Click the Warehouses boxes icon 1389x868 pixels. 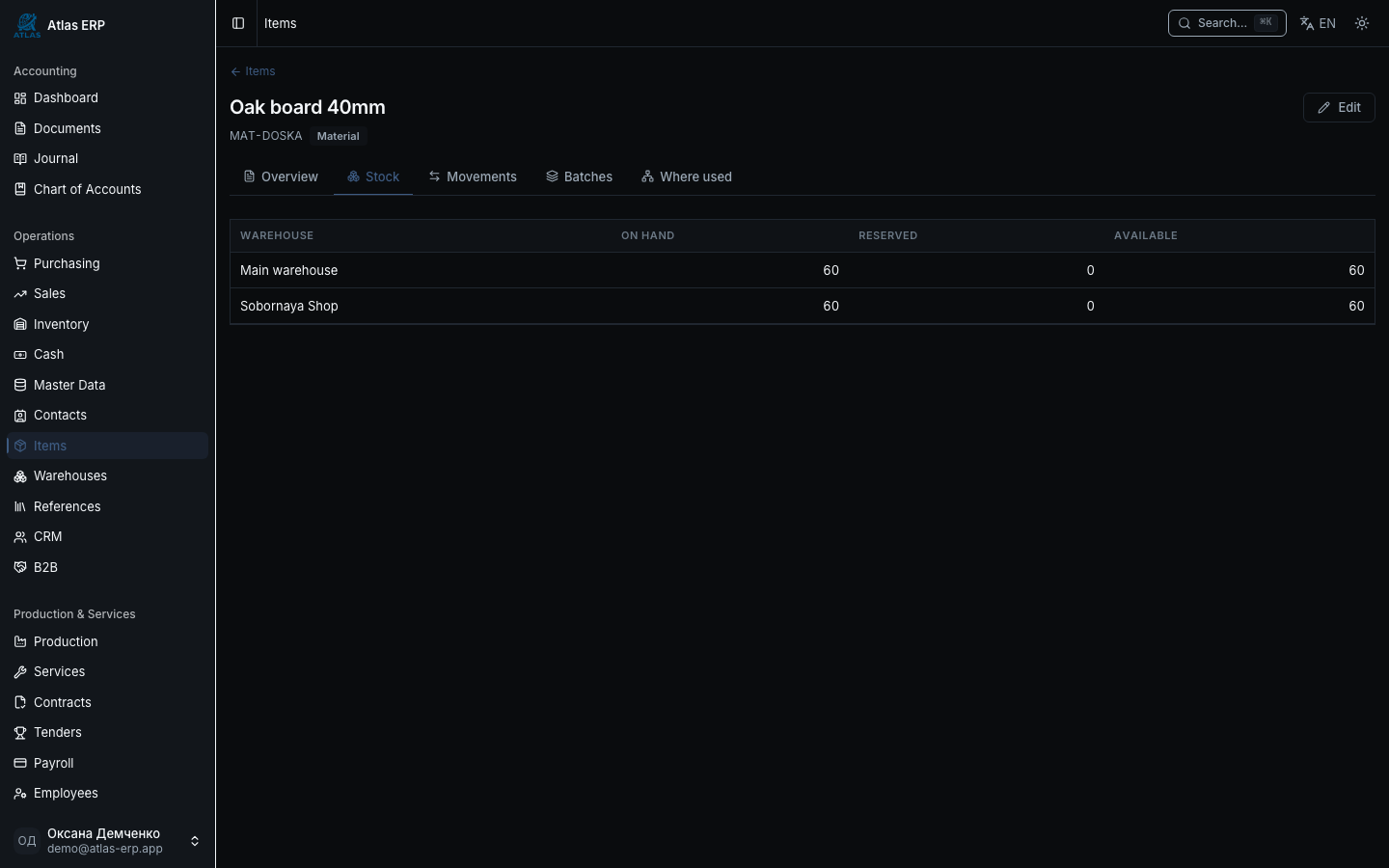point(20,476)
